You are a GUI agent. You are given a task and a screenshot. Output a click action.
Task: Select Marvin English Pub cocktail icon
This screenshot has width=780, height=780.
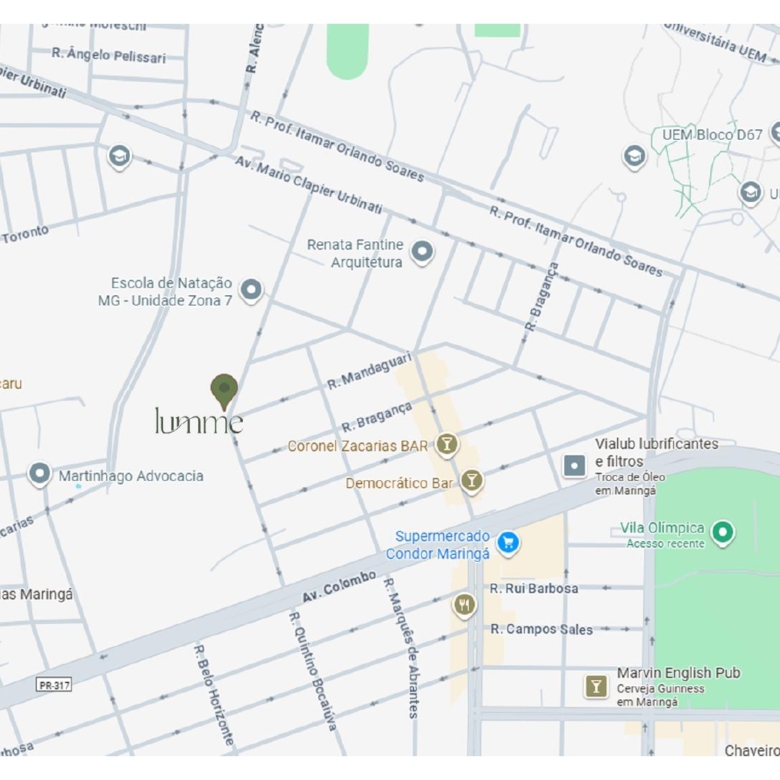596,686
